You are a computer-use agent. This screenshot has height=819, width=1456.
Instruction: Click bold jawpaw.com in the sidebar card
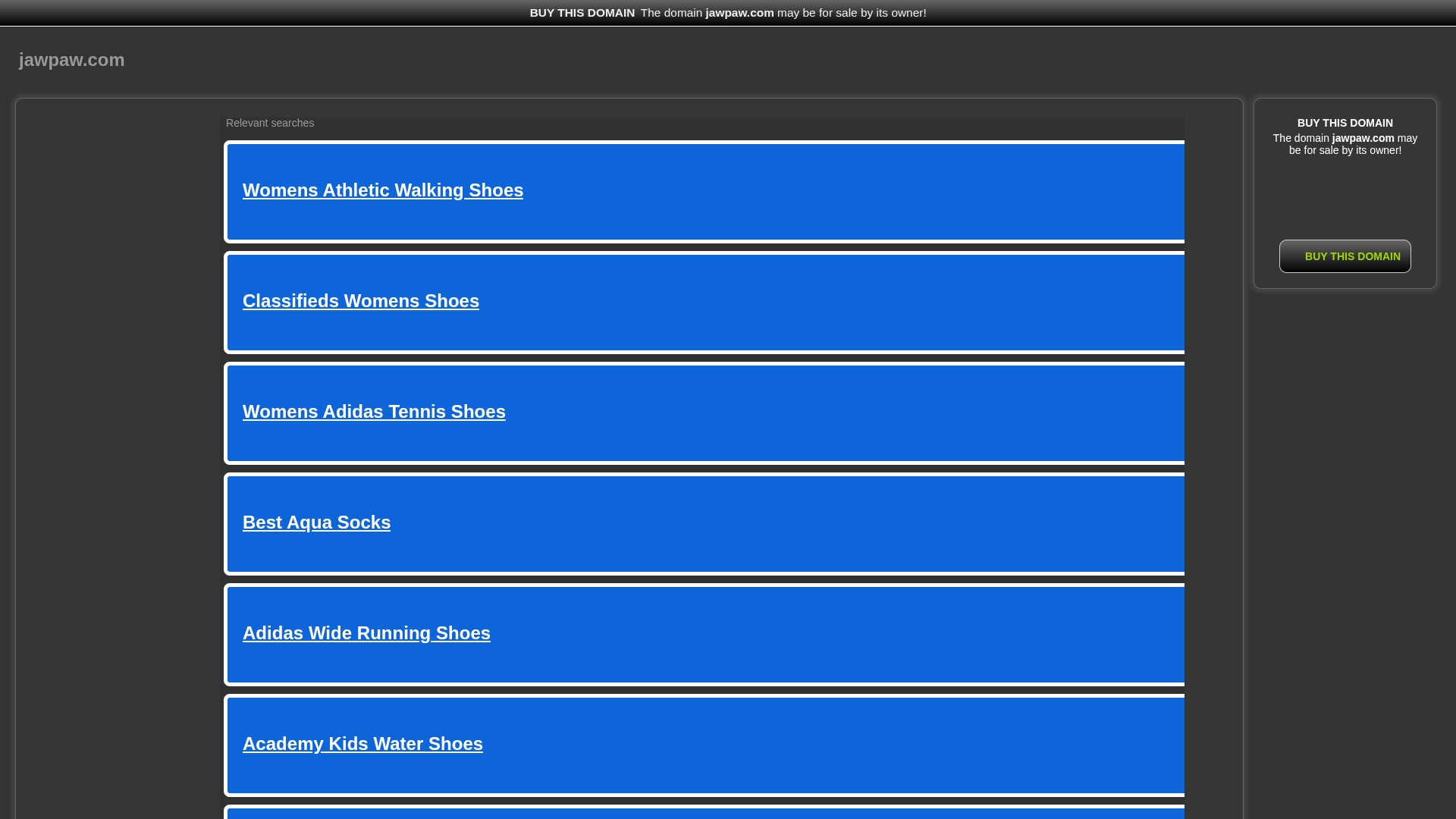(x=1363, y=138)
